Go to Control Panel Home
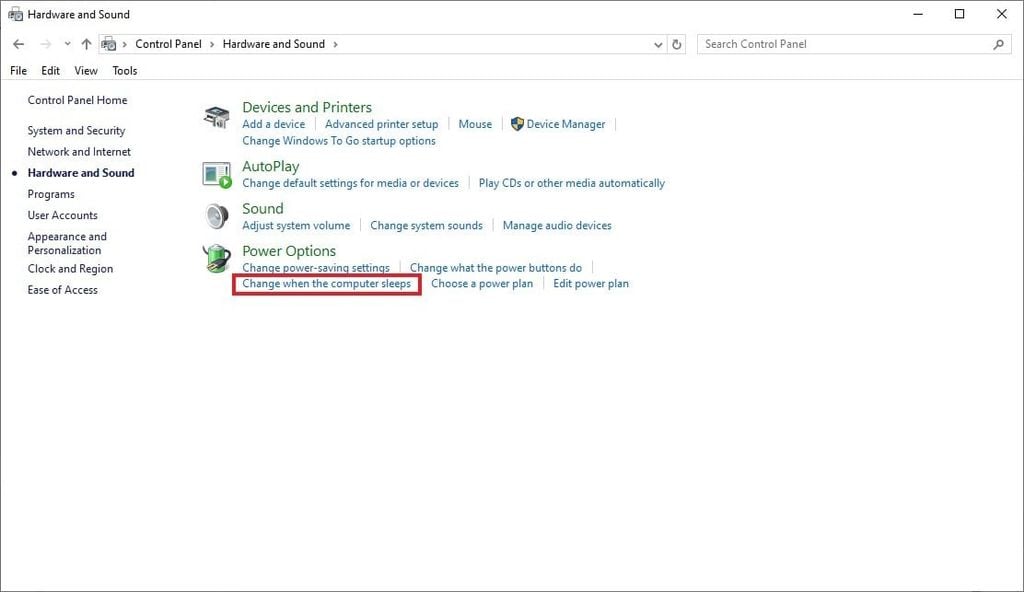 point(77,100)
